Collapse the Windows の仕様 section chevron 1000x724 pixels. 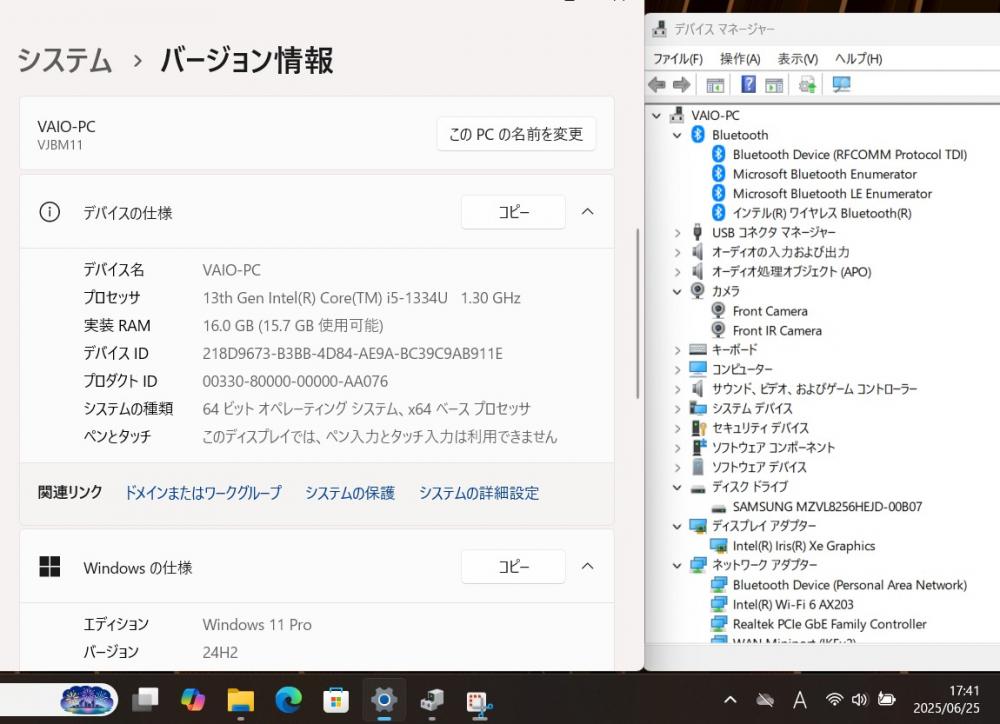587,566
